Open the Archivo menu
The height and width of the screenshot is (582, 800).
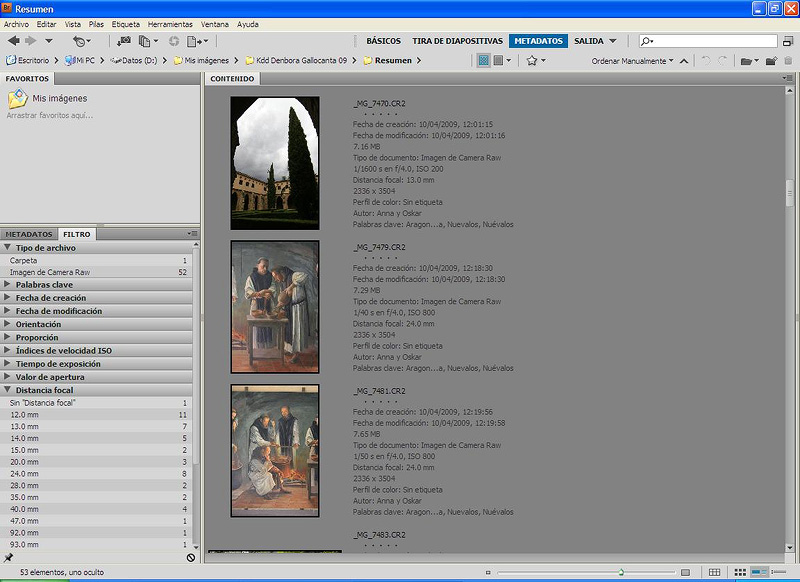[16, 24]
